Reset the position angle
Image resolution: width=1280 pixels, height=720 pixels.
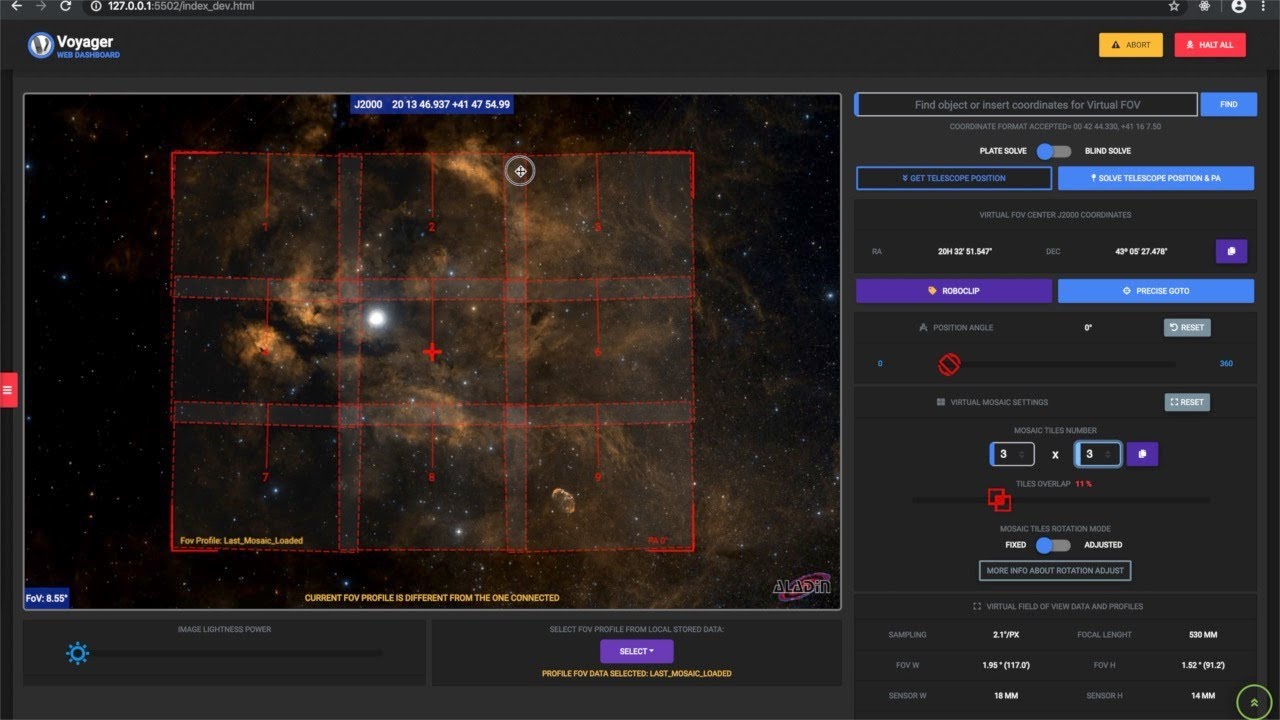pyautogui.click(x=1187, y=327)
